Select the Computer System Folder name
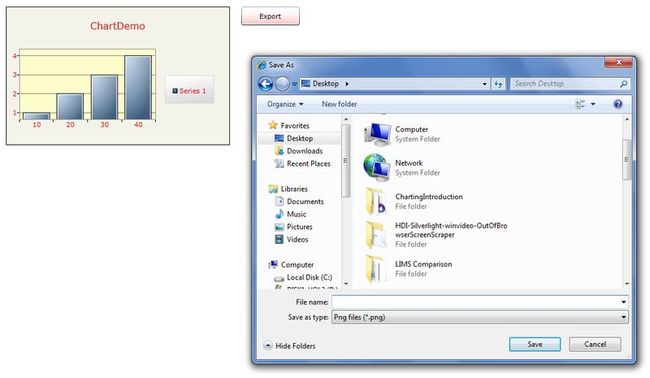The image size is (650, 378). (412, 129)
